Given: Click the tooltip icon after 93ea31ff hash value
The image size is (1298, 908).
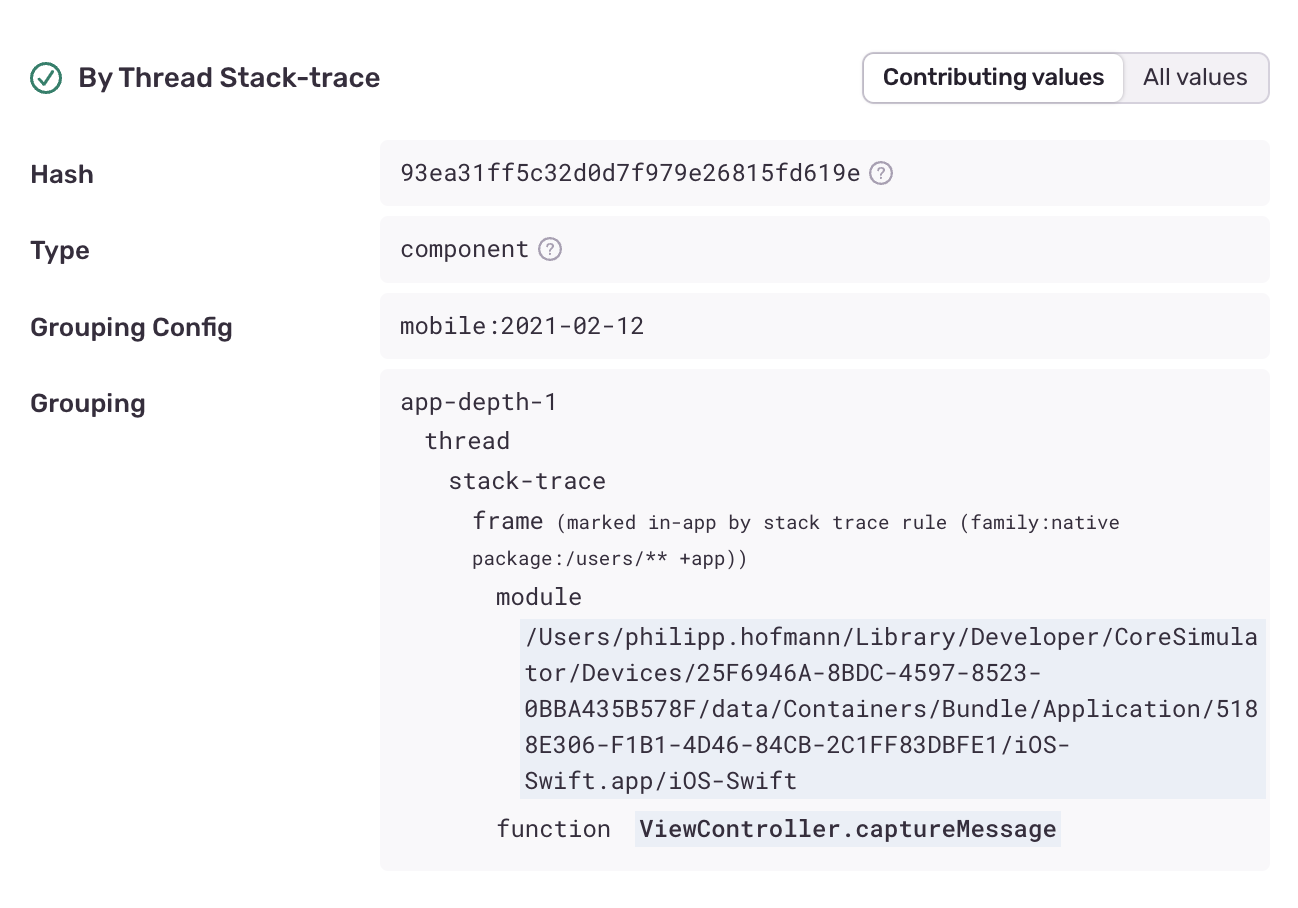Looking at the screenshot, I should click(880, 173).
